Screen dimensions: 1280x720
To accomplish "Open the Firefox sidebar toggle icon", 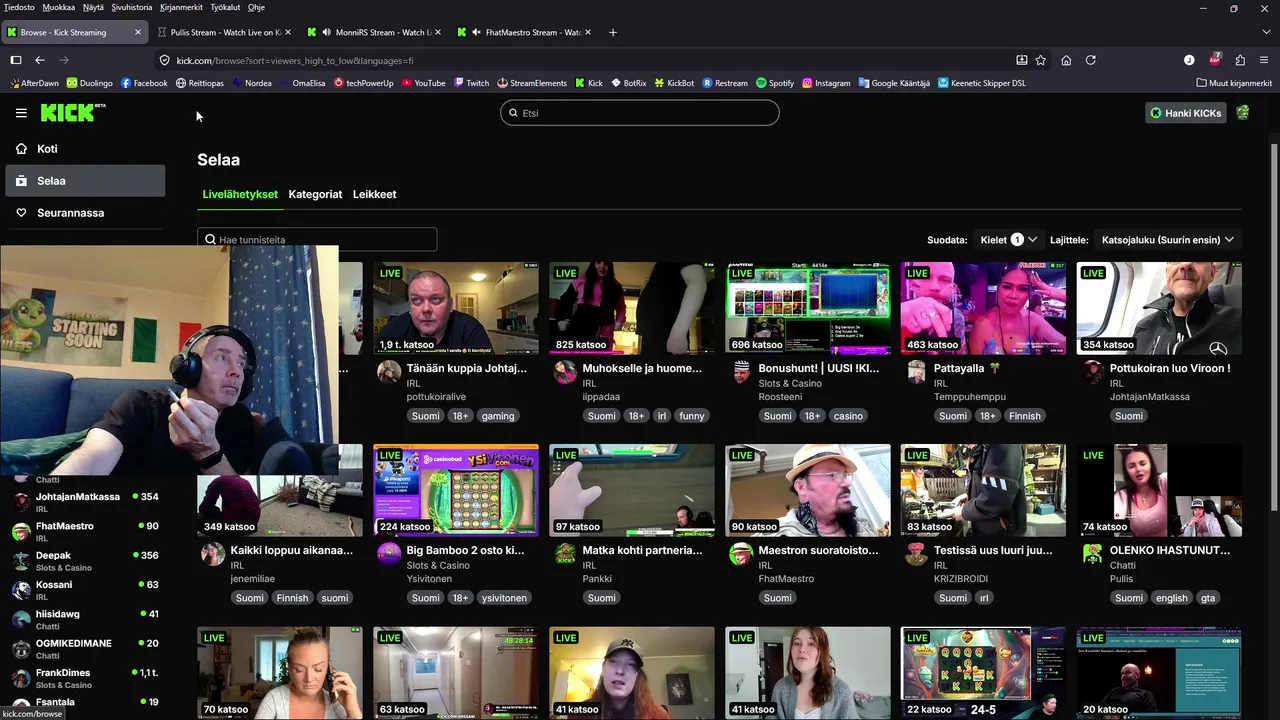I will pyautogui.click(x=16, y=60).
